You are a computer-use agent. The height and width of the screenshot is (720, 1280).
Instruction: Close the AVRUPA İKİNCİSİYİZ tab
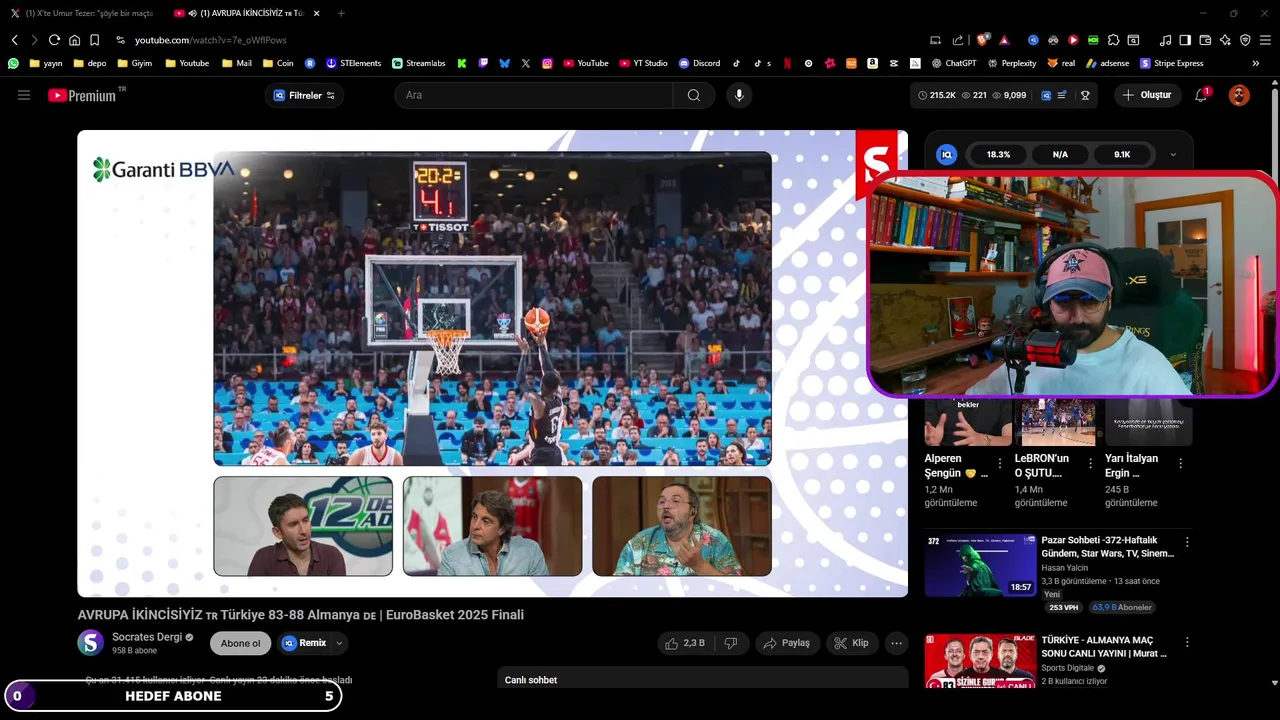click(317, 13)
